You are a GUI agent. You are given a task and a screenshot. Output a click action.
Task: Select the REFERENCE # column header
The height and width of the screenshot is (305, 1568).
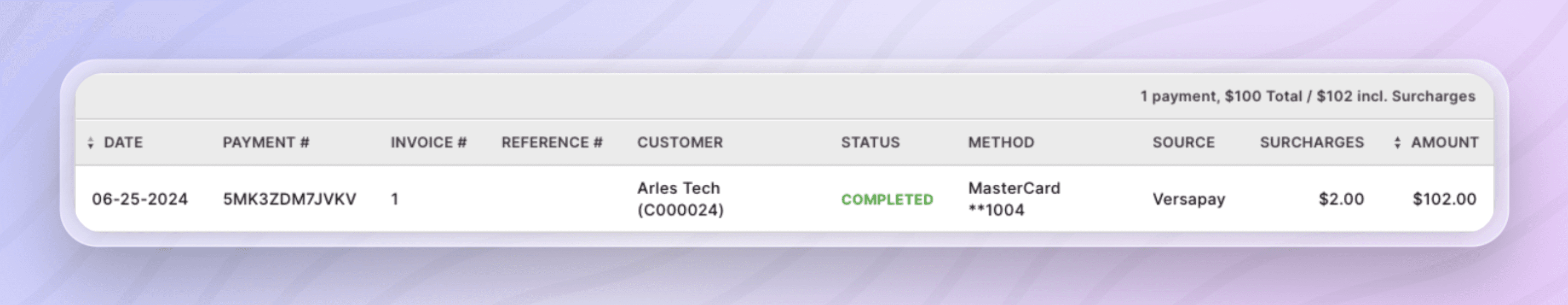(x=551, y=143)
